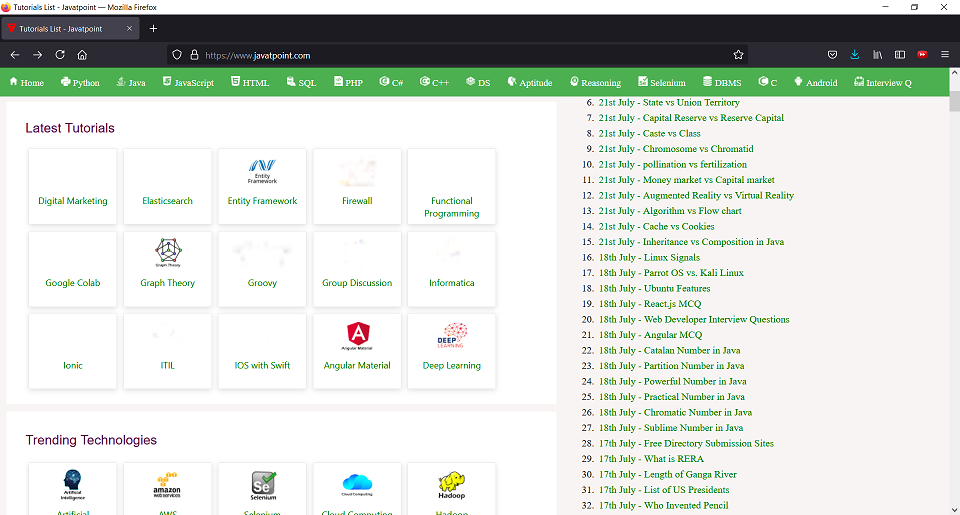
Task: Open the Angular Material tutorial tile
Action: (x=357, y=350)
